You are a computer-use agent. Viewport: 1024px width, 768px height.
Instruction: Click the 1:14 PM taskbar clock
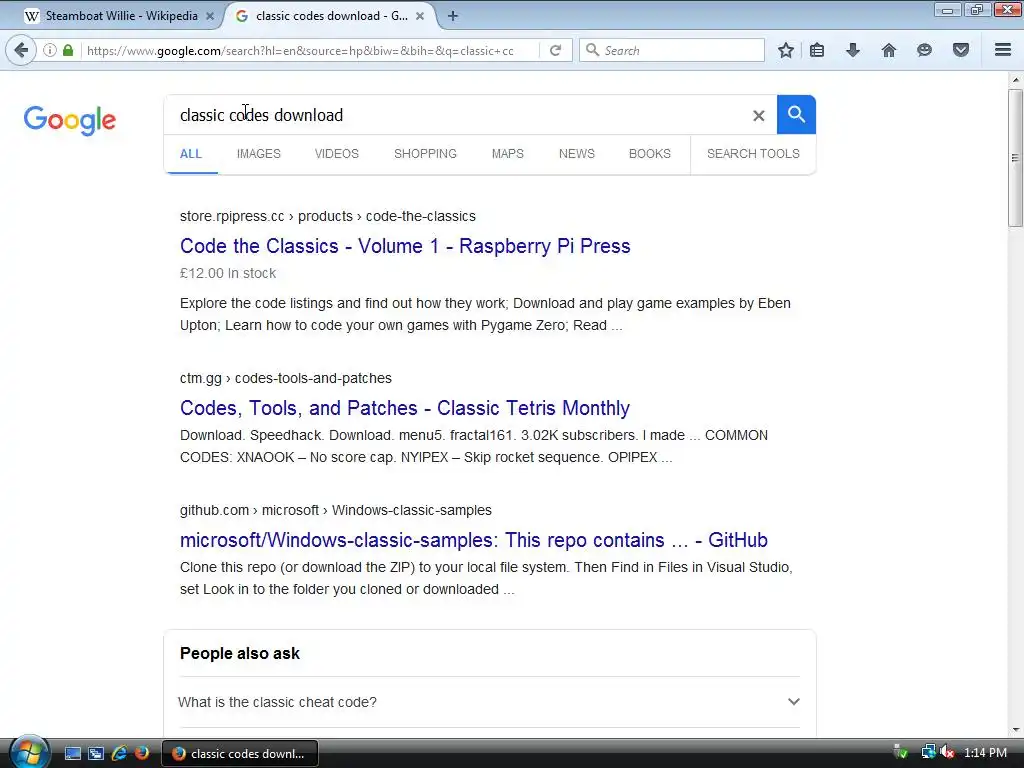(x=985, y=753)
